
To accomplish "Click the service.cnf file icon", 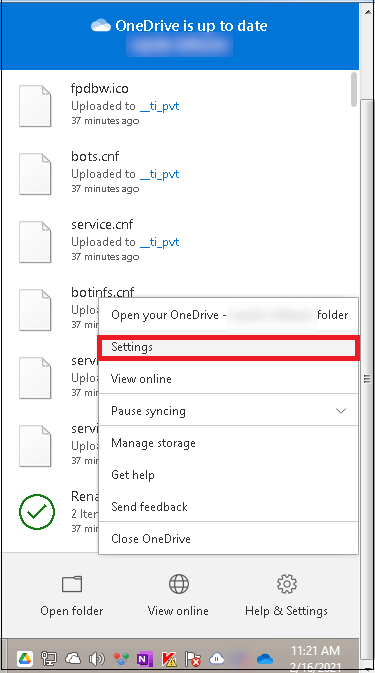I will [x=35, y=242].
